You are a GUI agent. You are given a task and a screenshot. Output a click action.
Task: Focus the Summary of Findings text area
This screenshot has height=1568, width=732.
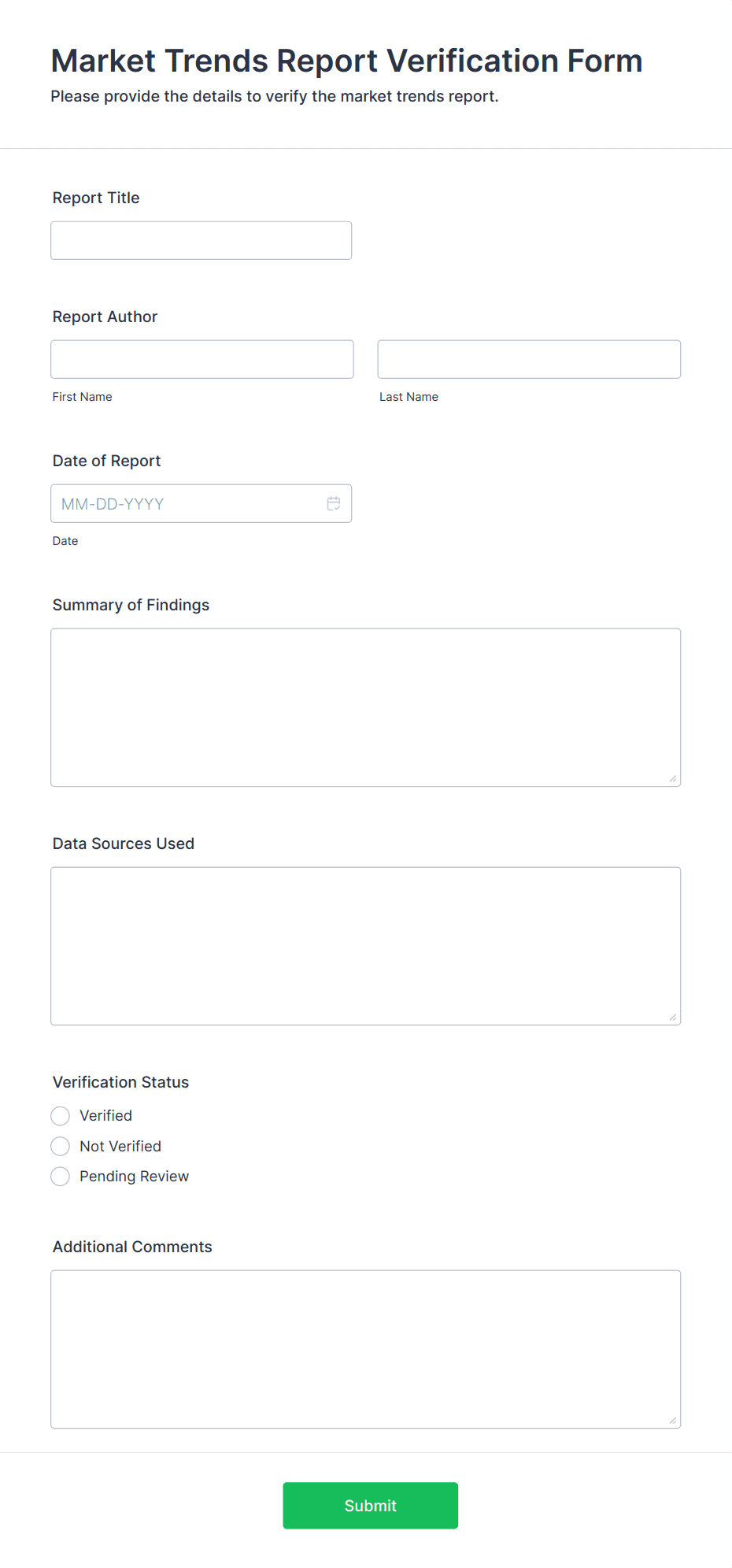[366, 707]
